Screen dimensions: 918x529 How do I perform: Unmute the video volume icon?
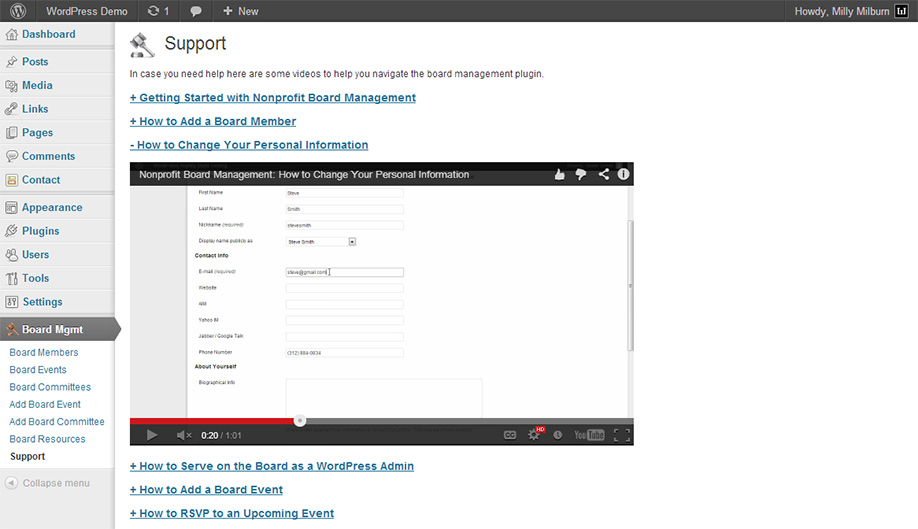point(184,435)
